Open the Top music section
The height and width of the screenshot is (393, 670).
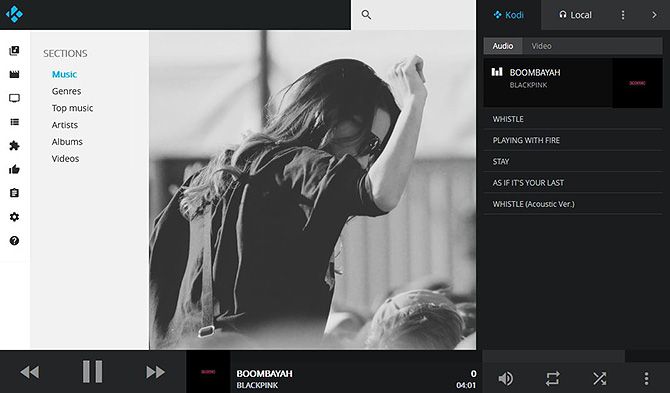(x=72, y=108)
